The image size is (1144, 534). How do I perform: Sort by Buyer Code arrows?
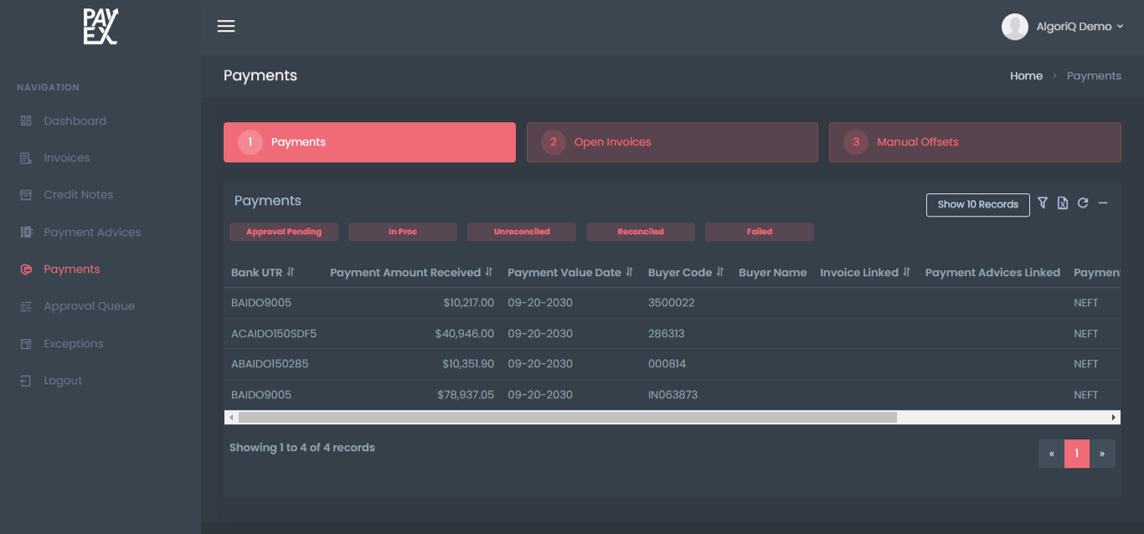719,272
